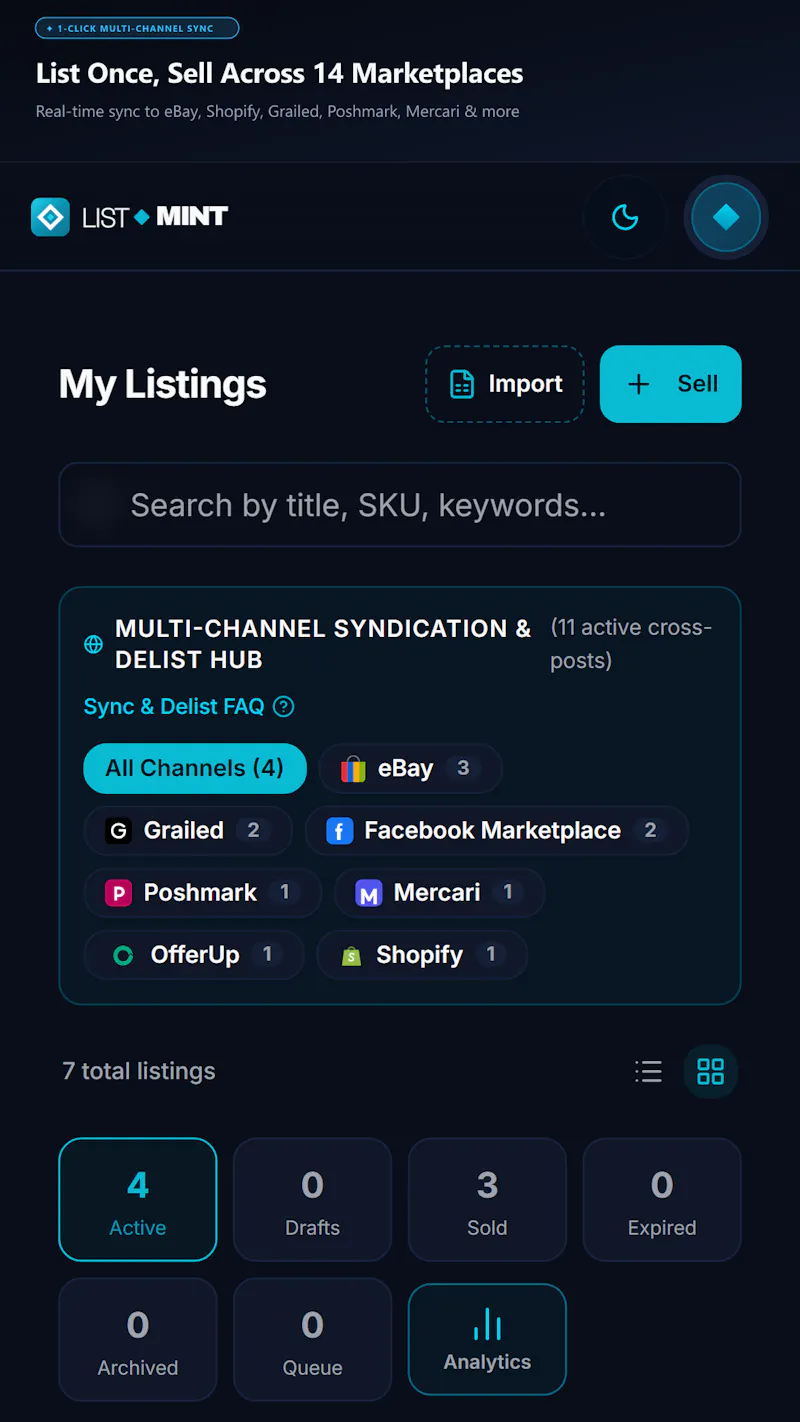800x1422 pixels.
Task: Click the Sell button
Action: [x=671, y=384]
